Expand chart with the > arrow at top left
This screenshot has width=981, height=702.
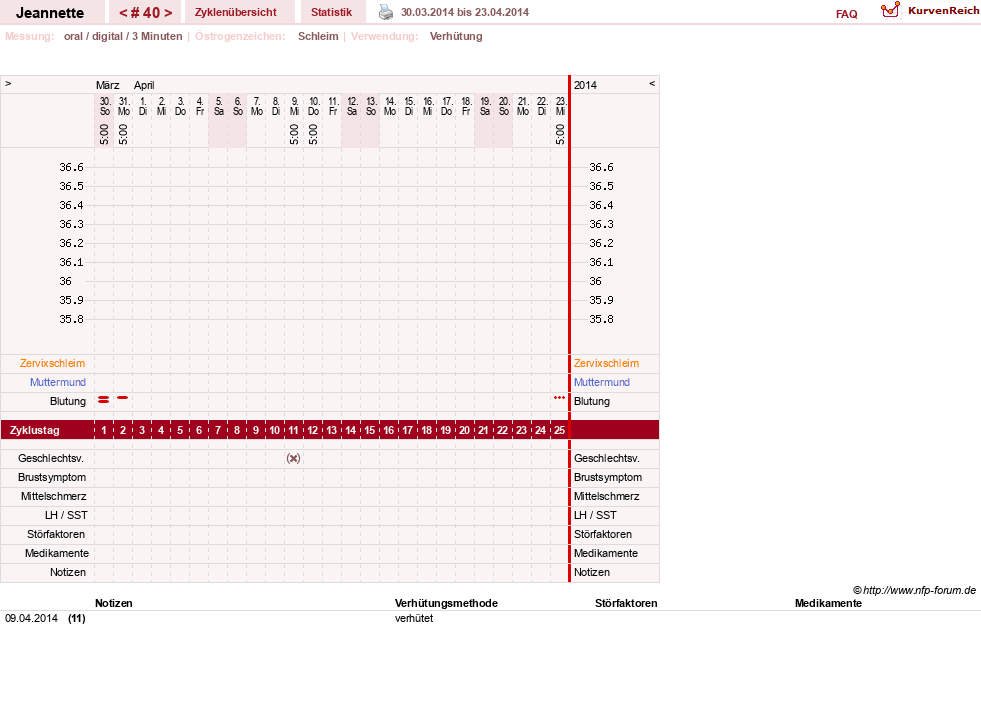click(8, 83)
